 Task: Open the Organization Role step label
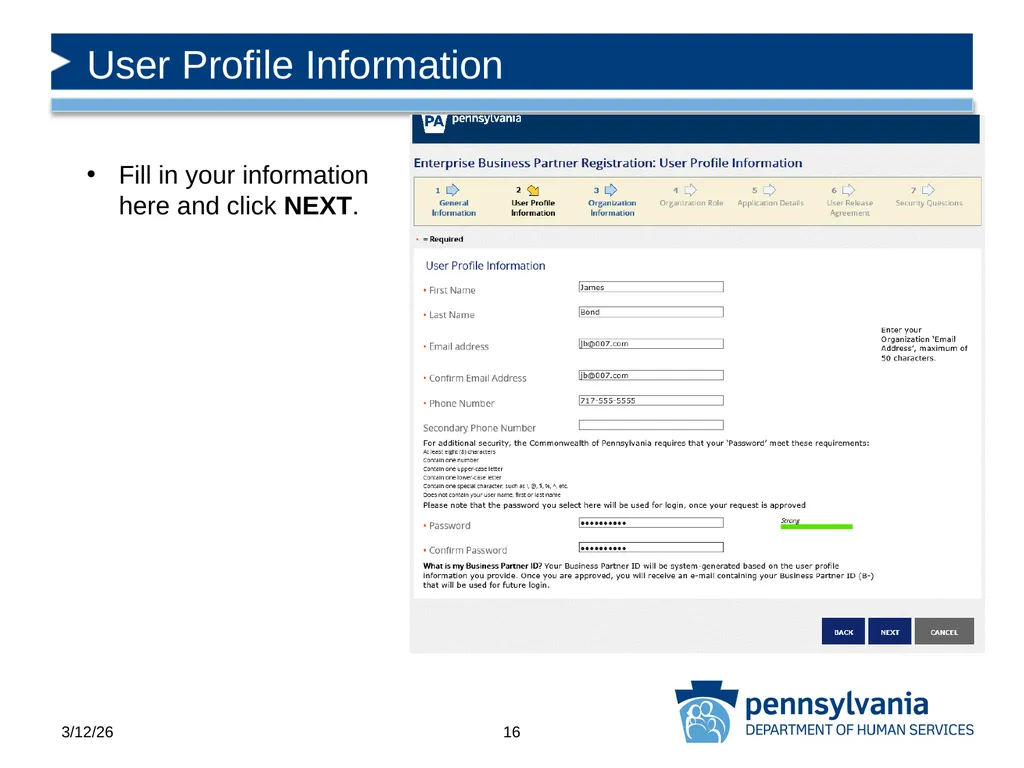click(x=691, y=203)
